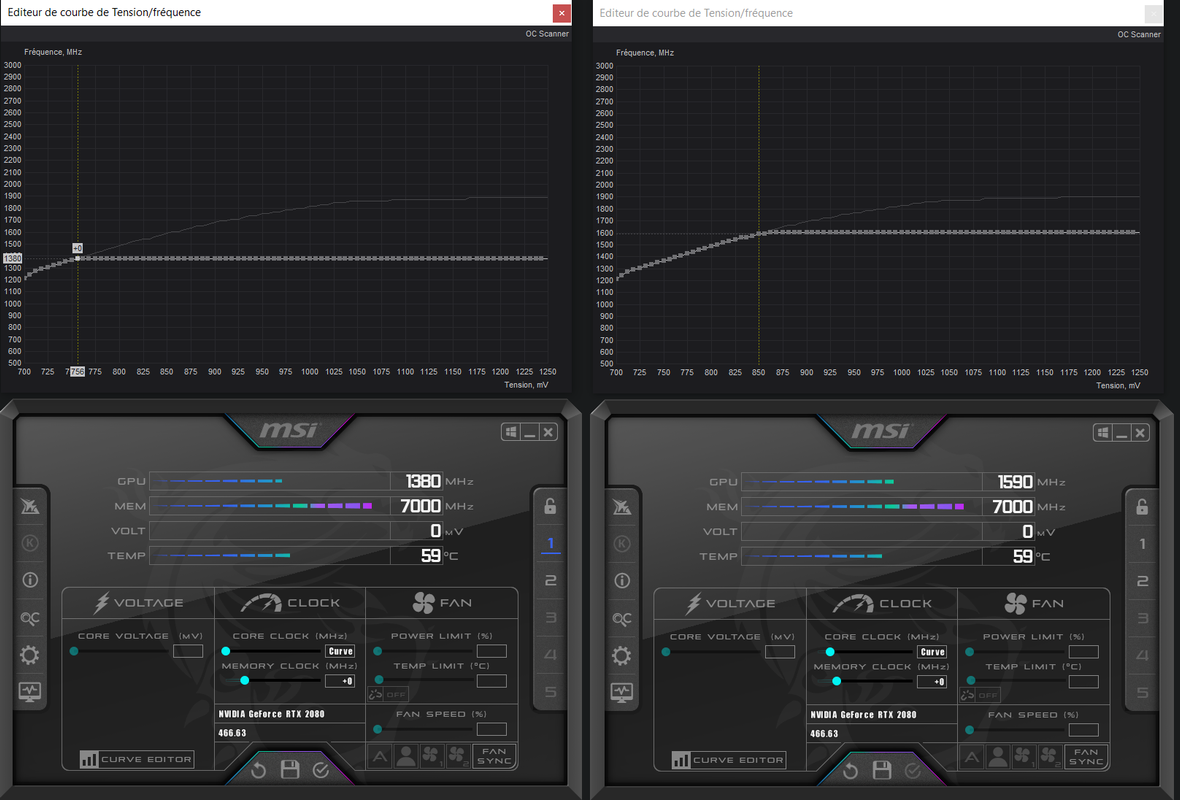Open OC Scanner in left curve editor
1180x800 pixels.
click(547, 34)
